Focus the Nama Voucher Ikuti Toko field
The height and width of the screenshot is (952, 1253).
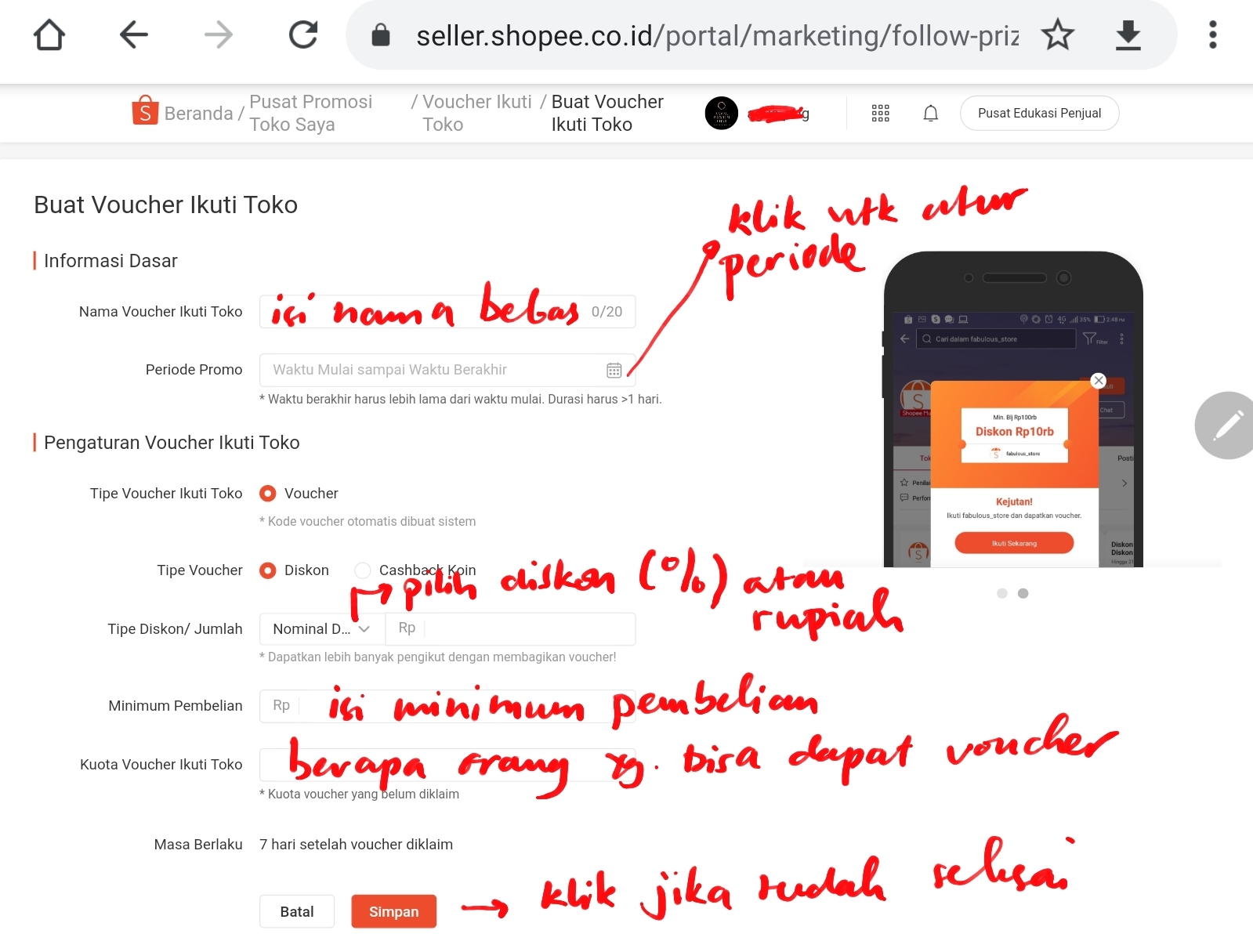point(447,312)
